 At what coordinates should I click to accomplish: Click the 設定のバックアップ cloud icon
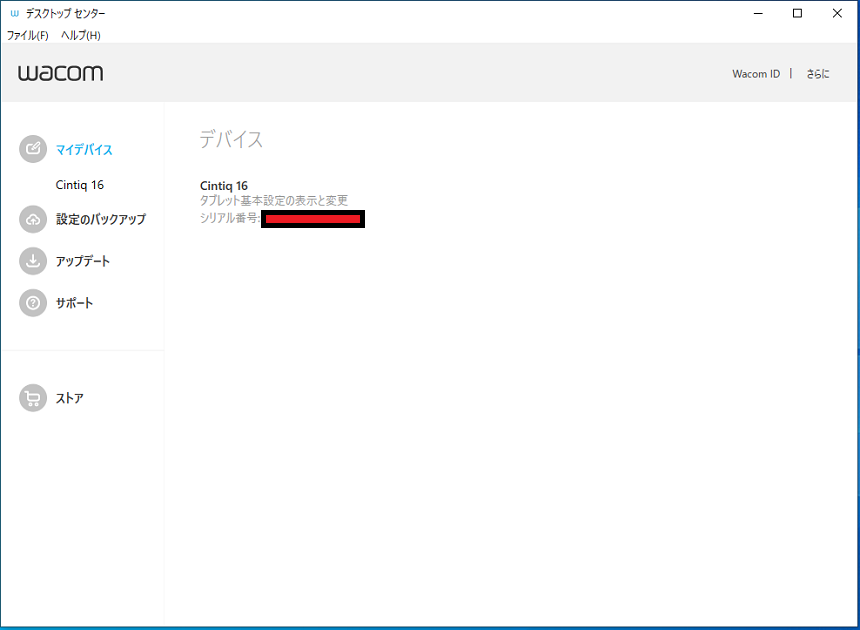(x=32, y=219)
